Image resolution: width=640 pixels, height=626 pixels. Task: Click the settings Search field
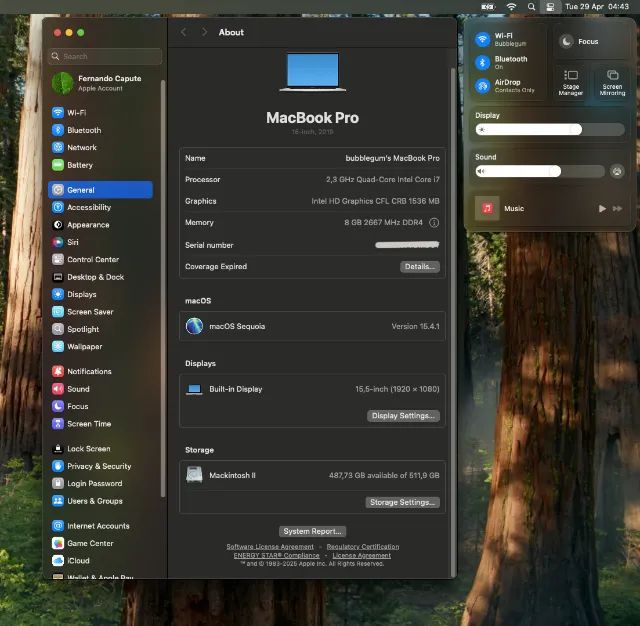(x=105, y=56)
